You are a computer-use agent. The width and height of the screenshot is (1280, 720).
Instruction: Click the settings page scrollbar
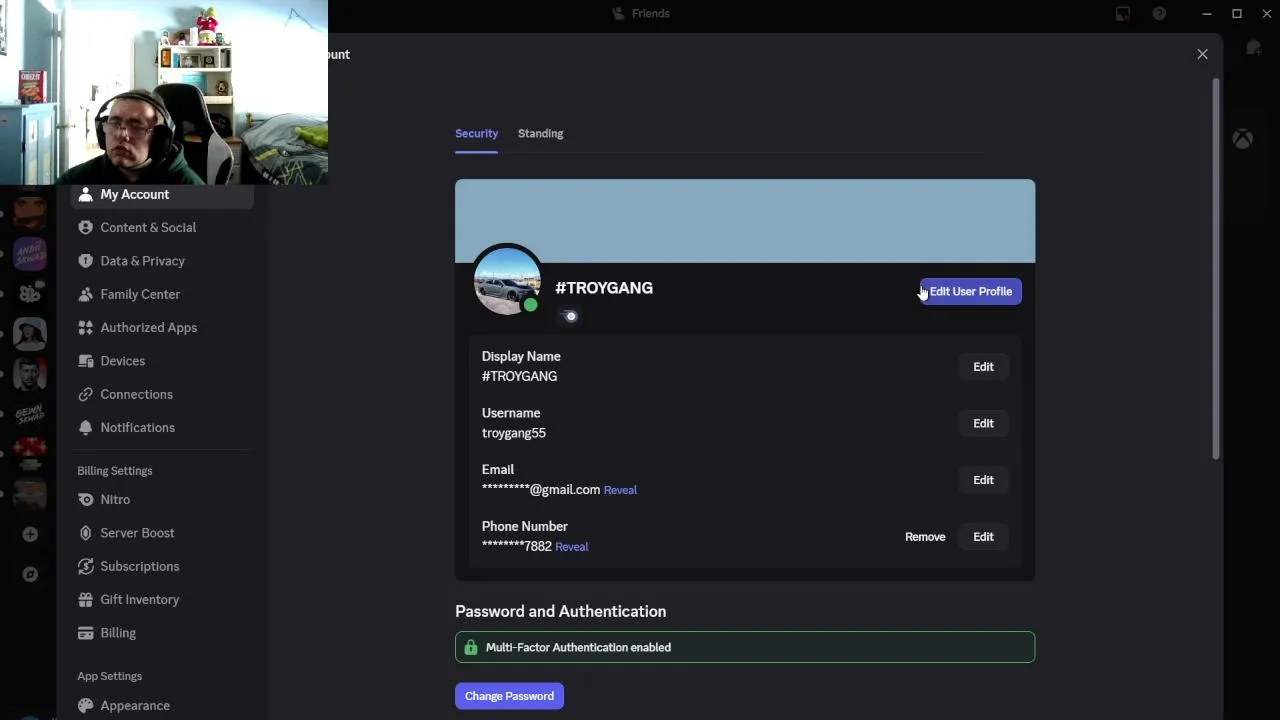coord(1216,268)
